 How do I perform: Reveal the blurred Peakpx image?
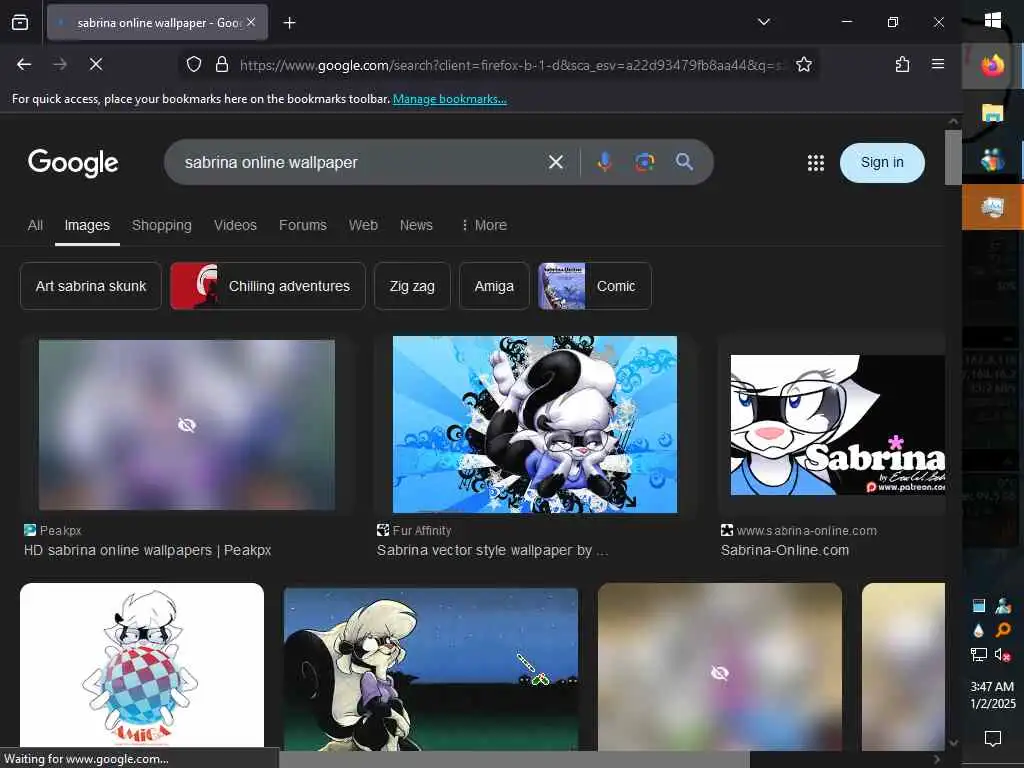[x=187, y=425]
